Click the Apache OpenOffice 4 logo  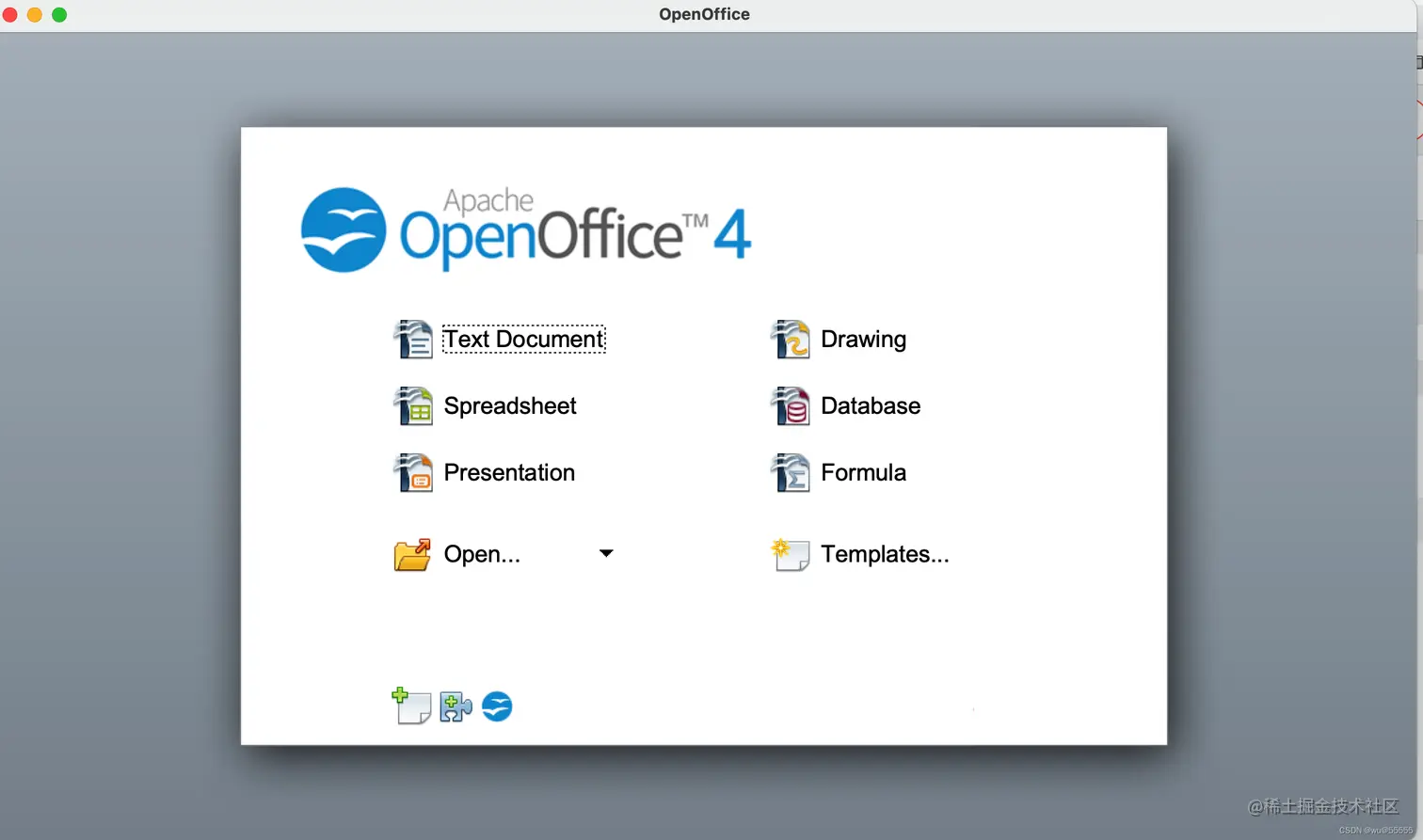pos(526,230)
